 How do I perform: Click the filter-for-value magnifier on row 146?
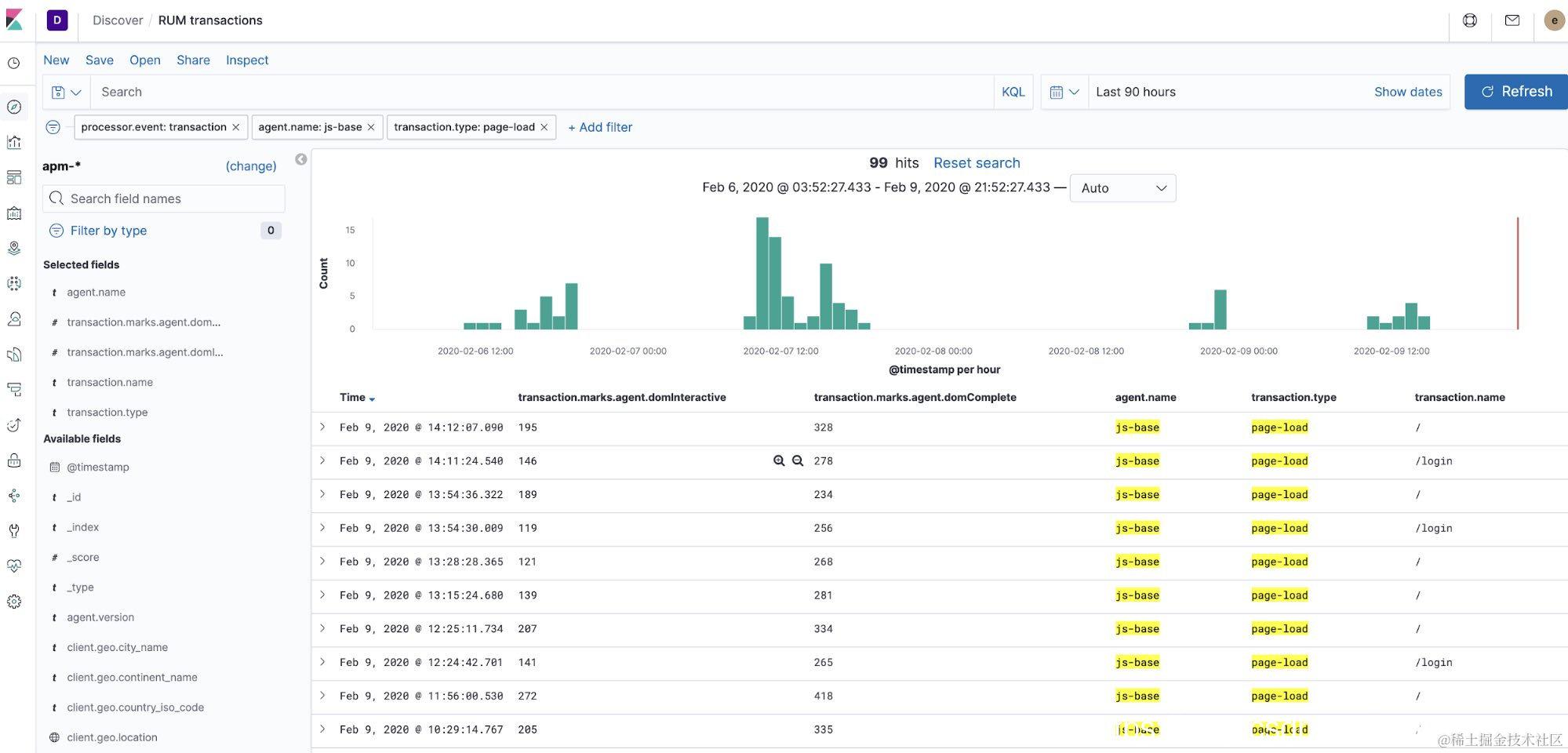pyautogui.click(x=779, y=461)
